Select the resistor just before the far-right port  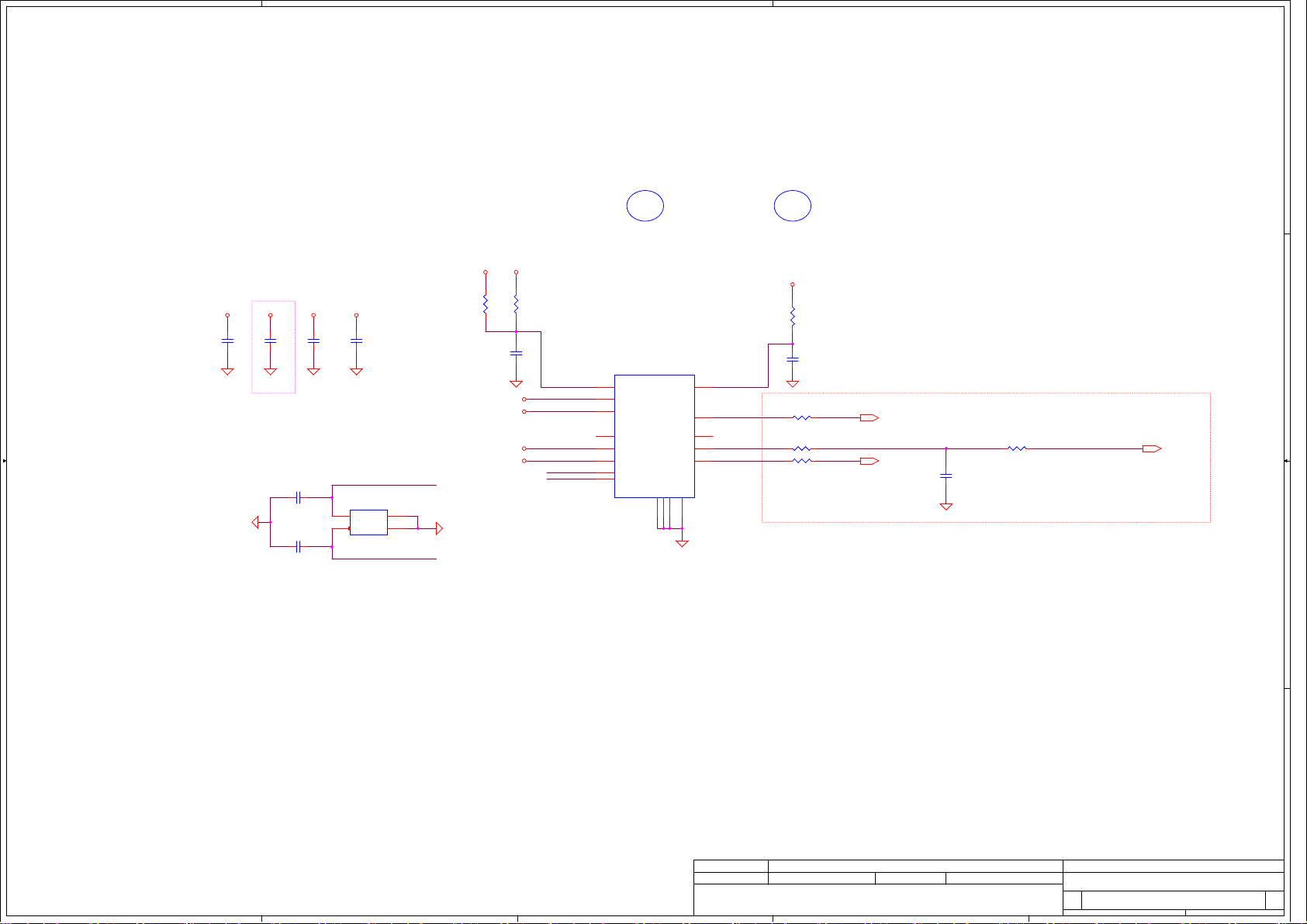1016,448
